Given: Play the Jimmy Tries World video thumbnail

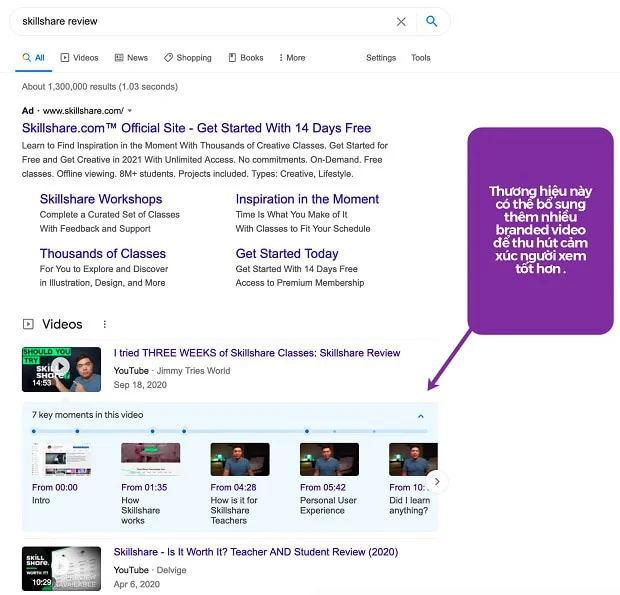Looking at the screenshot, I should tap(61, 368).
